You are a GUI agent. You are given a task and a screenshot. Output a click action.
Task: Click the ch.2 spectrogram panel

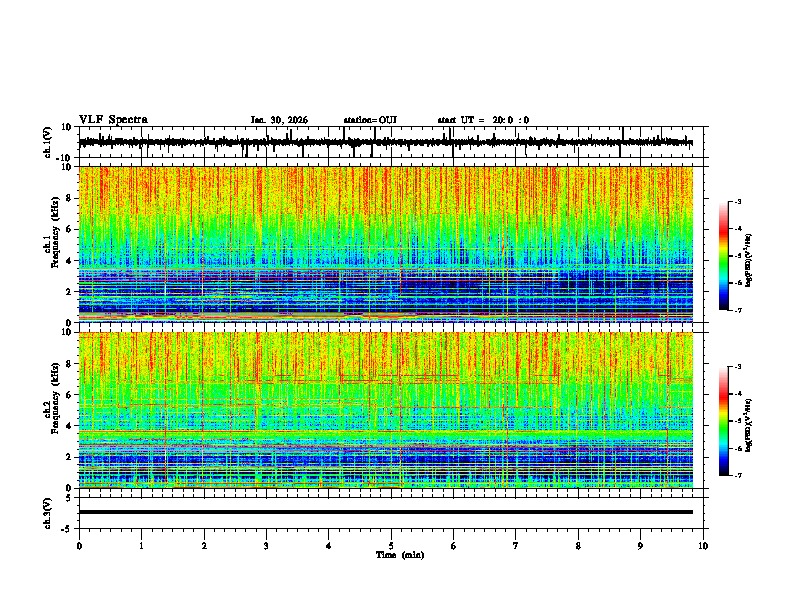[x=385, y=410]
